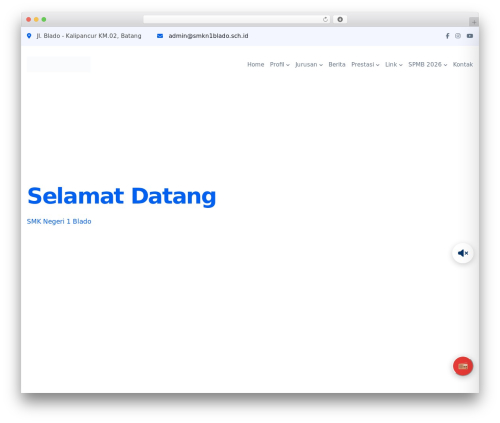
Task: Expand the Jurusan dropdown menu
Action: (309, 65)
